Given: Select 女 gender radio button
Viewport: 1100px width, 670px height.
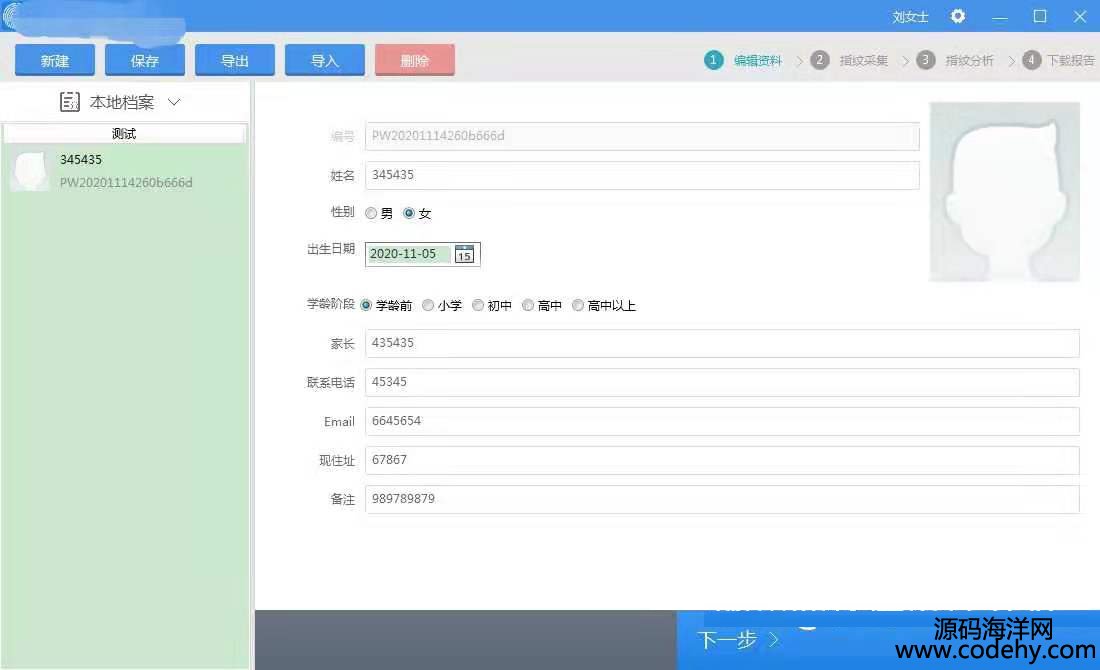Looking at the screenshot, I should [409, 213].
